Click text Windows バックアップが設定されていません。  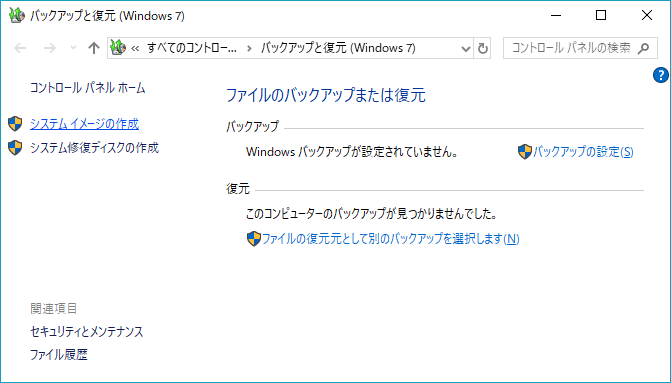pyautogui.click(x=352, y=151)
